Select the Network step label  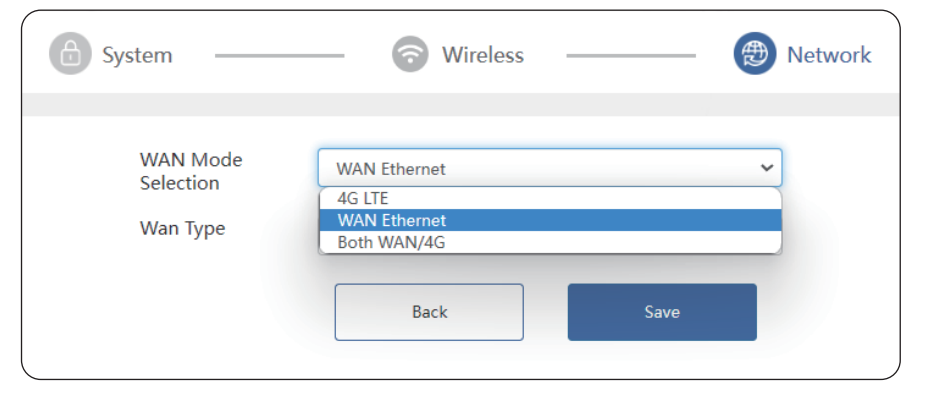tap(829, 55)
